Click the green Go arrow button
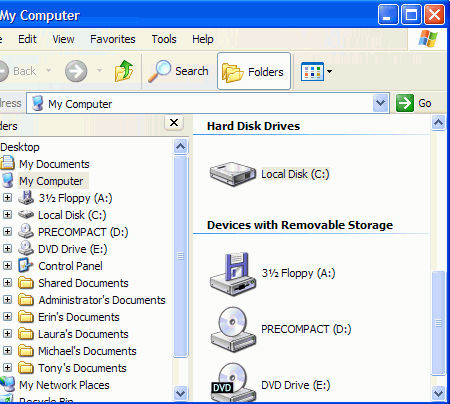This screenshot has height=404, width=450. click(x=405, y=103)
